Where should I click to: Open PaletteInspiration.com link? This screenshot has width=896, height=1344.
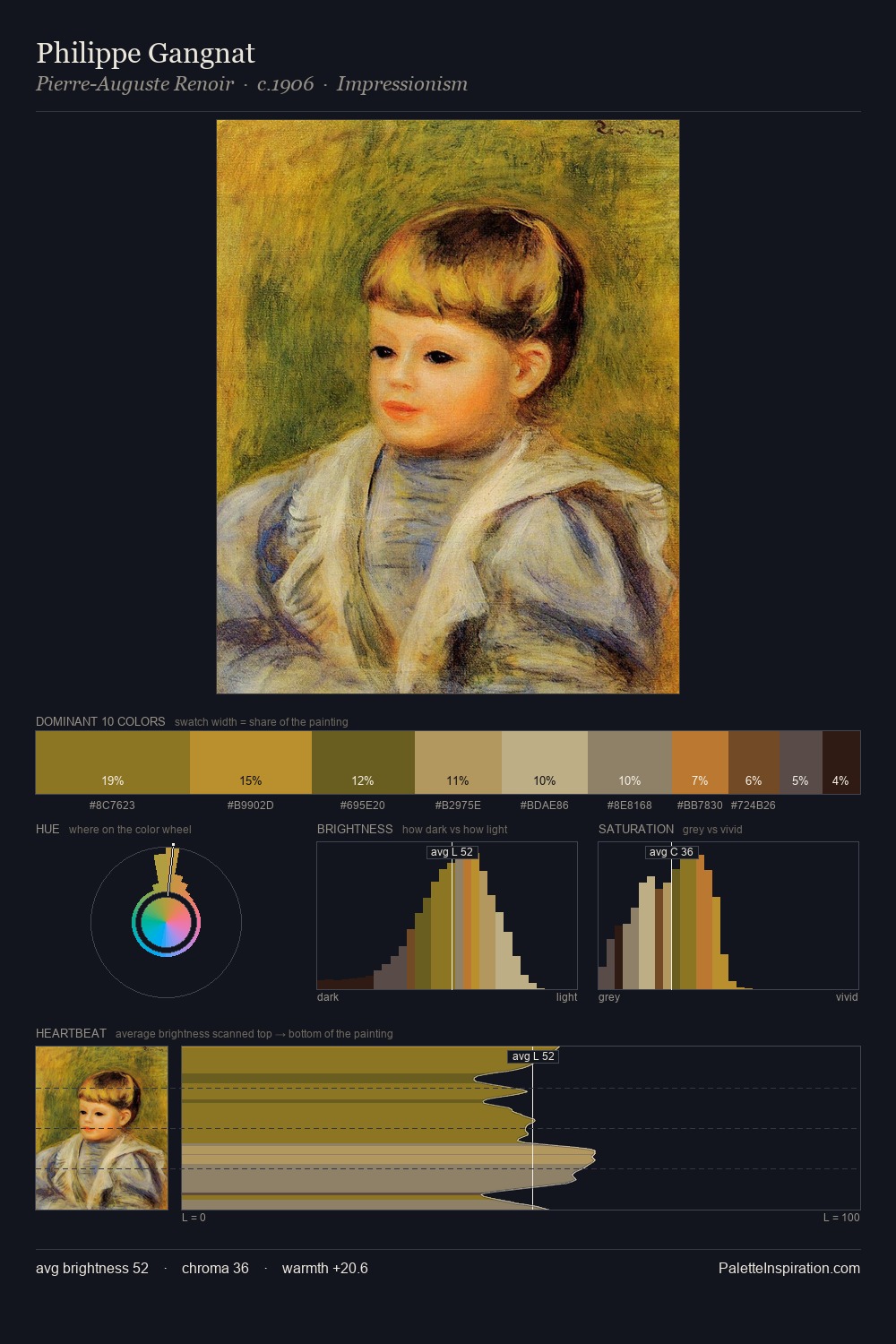pyautogui.click(x=789, y=1268)
